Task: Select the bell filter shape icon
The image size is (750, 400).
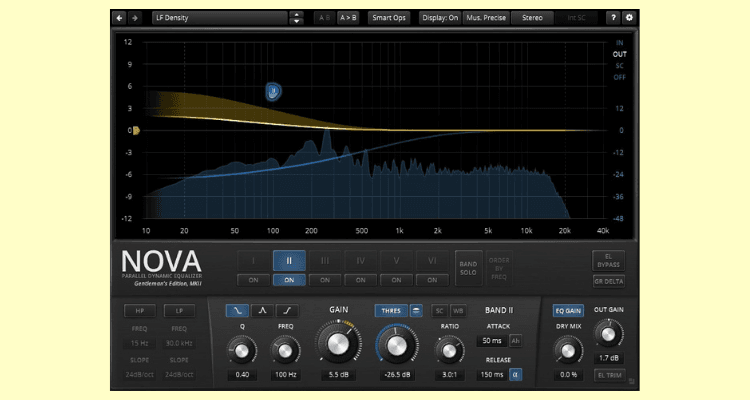Action: (x=262, y=311)
